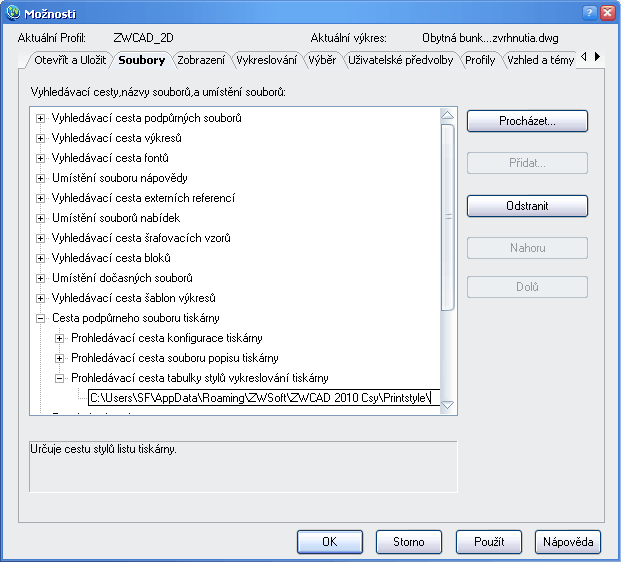Click the Printstyle path input field
The image size is (621, 562).
coord(262,399)
